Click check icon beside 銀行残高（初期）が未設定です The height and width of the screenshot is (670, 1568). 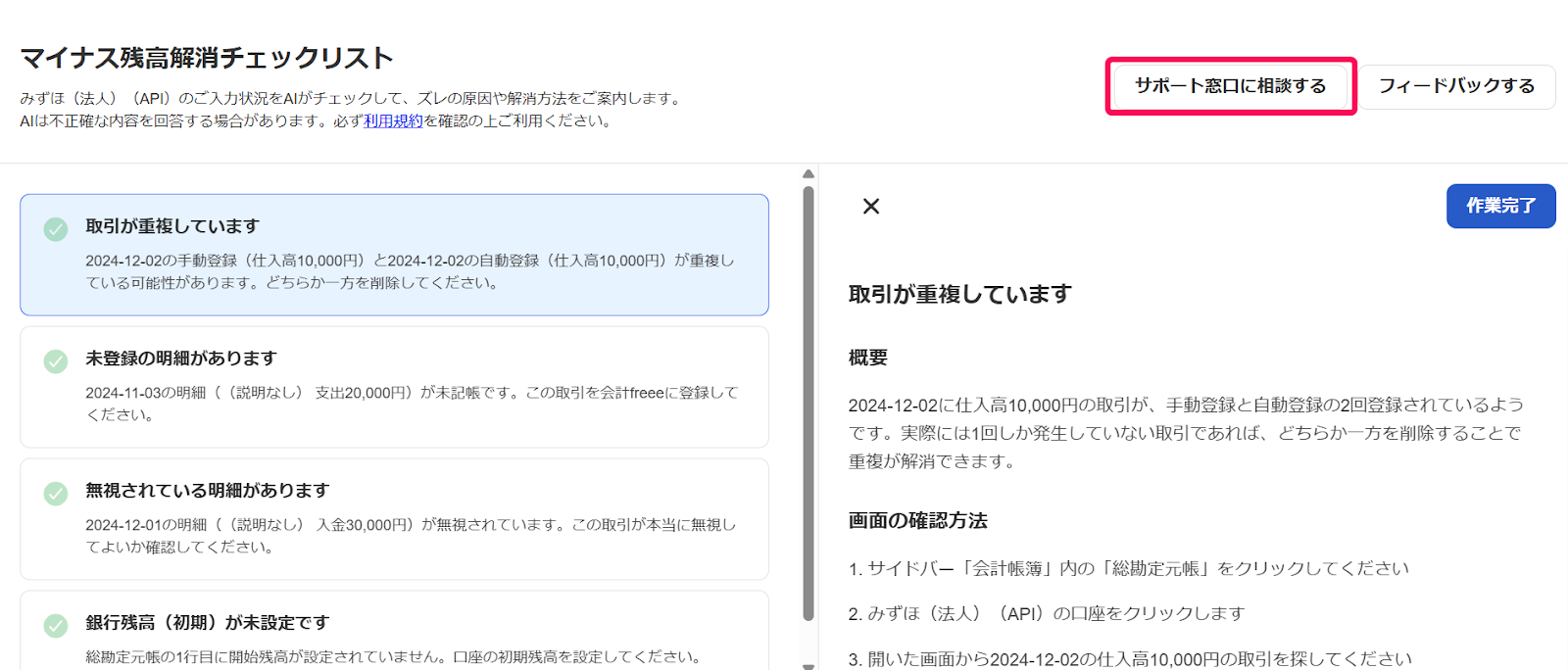[x=56, y=625]
